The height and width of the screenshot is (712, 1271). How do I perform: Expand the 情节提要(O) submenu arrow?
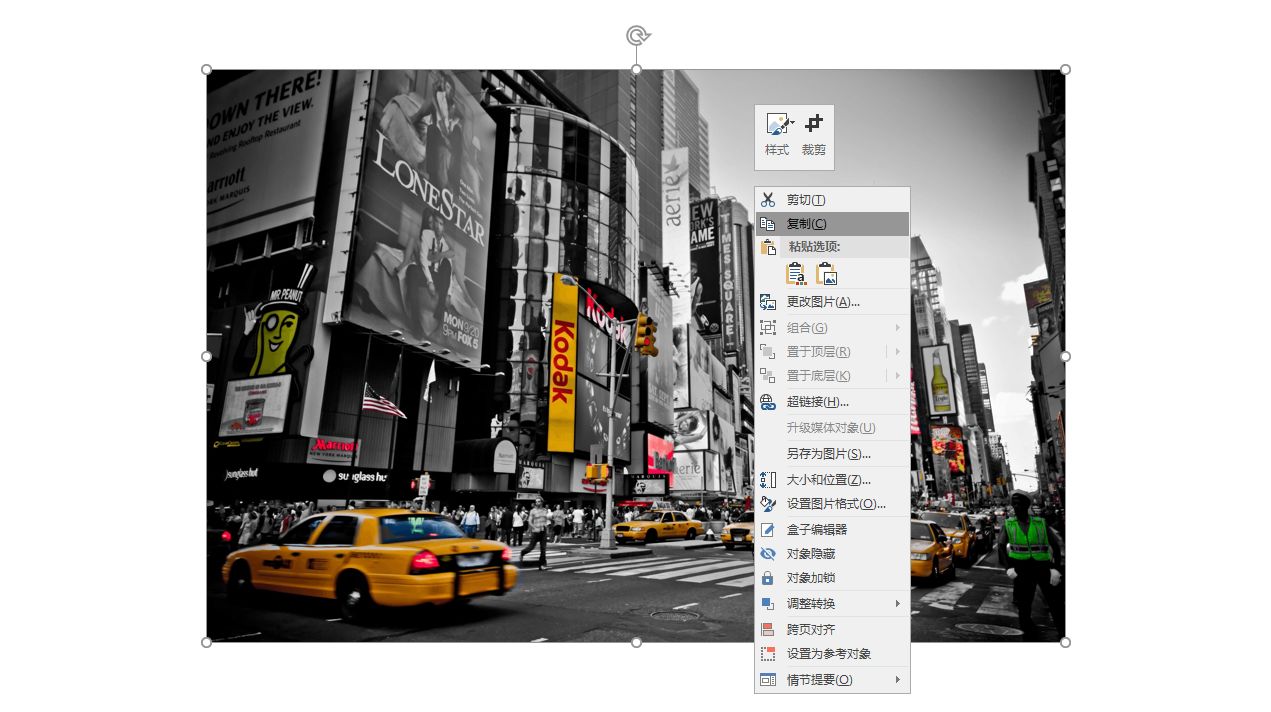point(897,680)
